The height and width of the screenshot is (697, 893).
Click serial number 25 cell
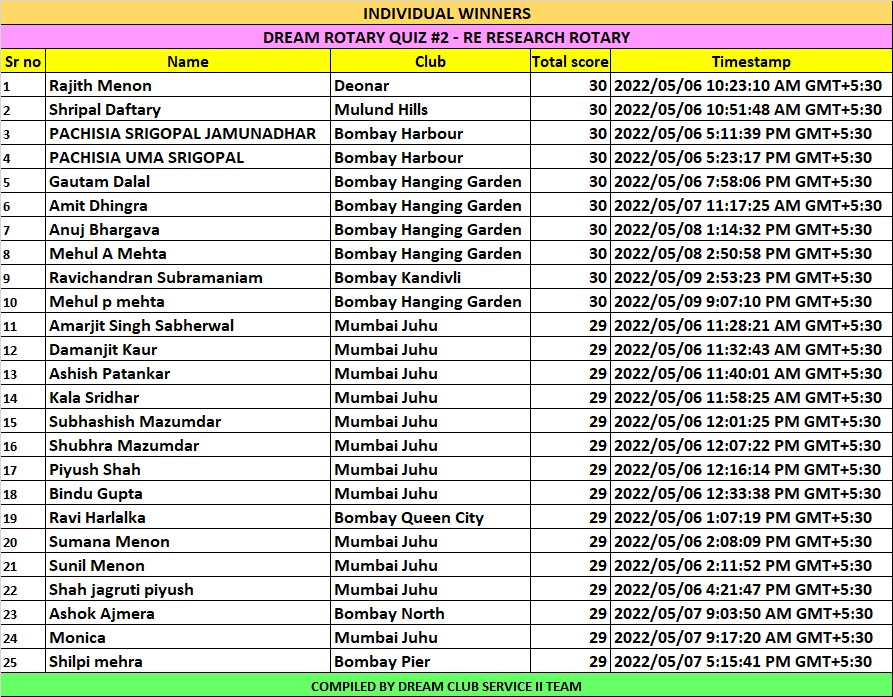23,662
